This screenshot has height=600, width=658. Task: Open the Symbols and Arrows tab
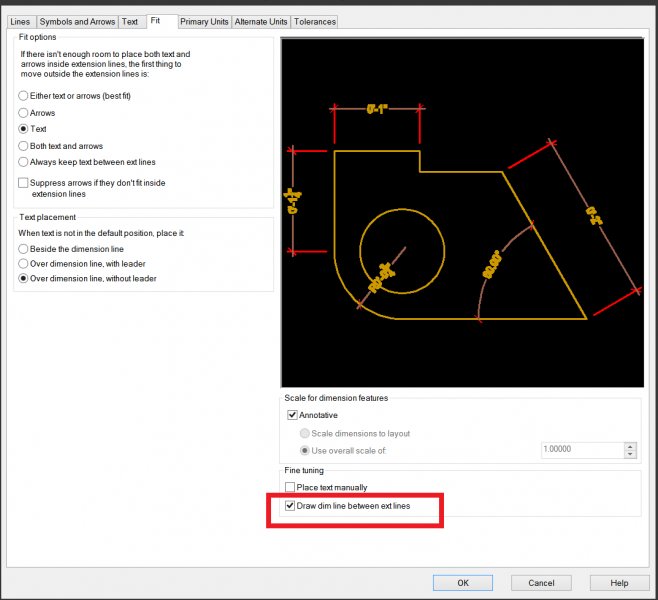[x=77, y=22]
